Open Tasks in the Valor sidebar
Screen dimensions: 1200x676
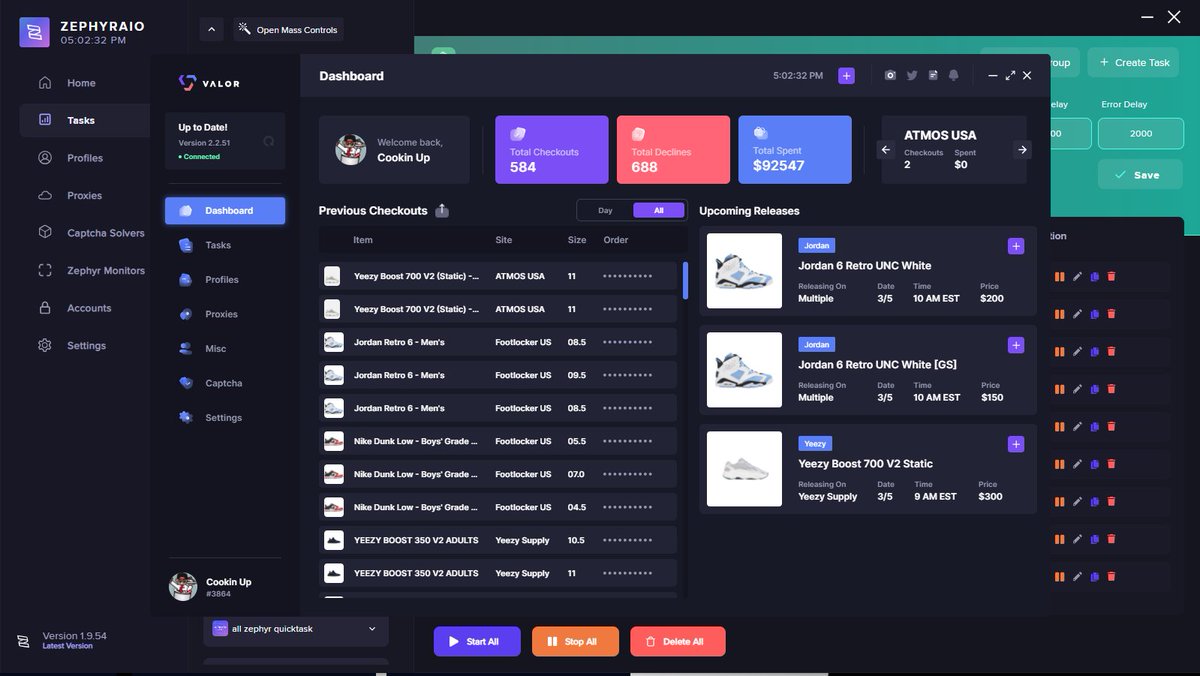click(205, 245)
